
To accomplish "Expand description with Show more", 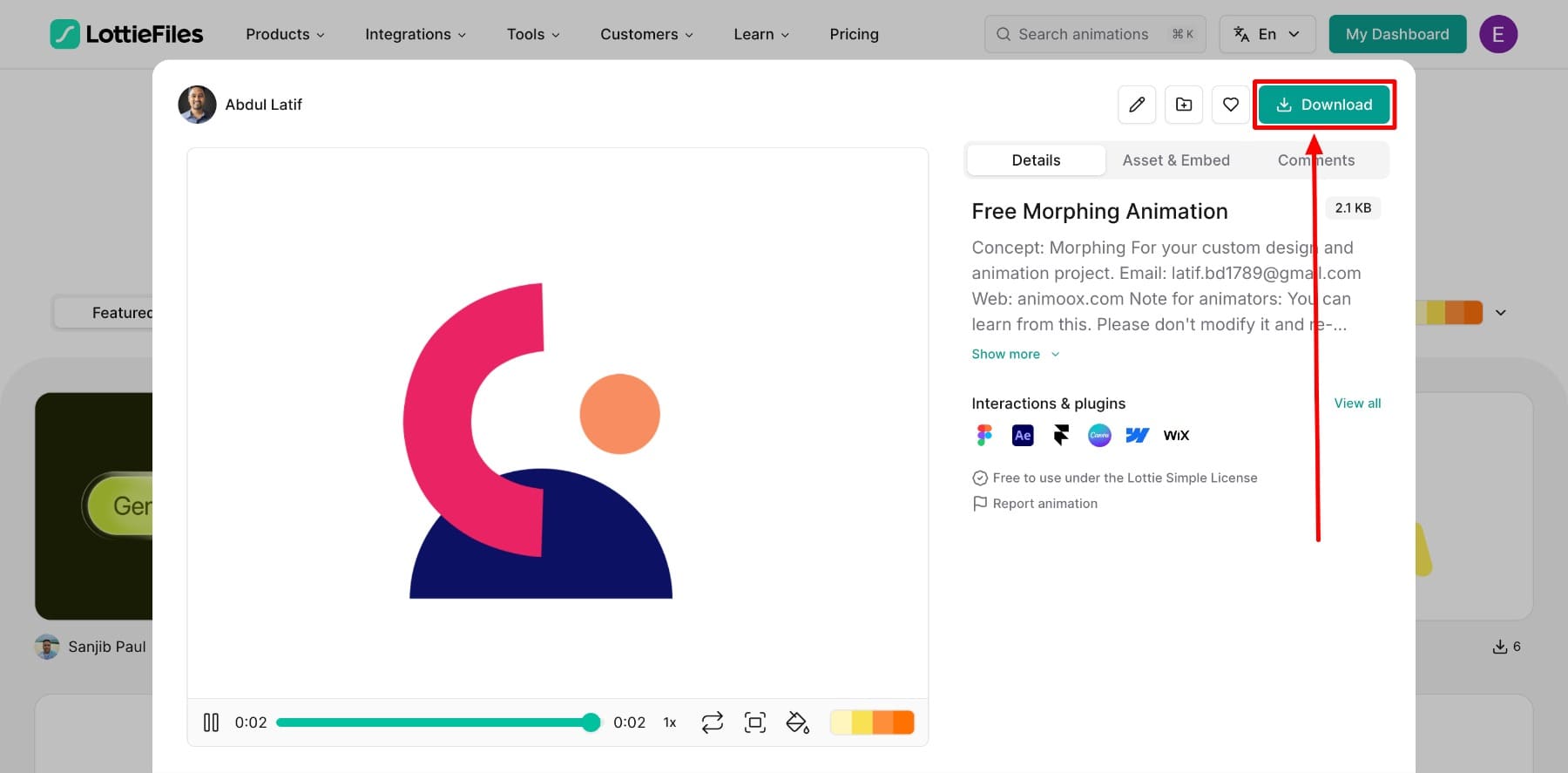I will coord(1016,354).
